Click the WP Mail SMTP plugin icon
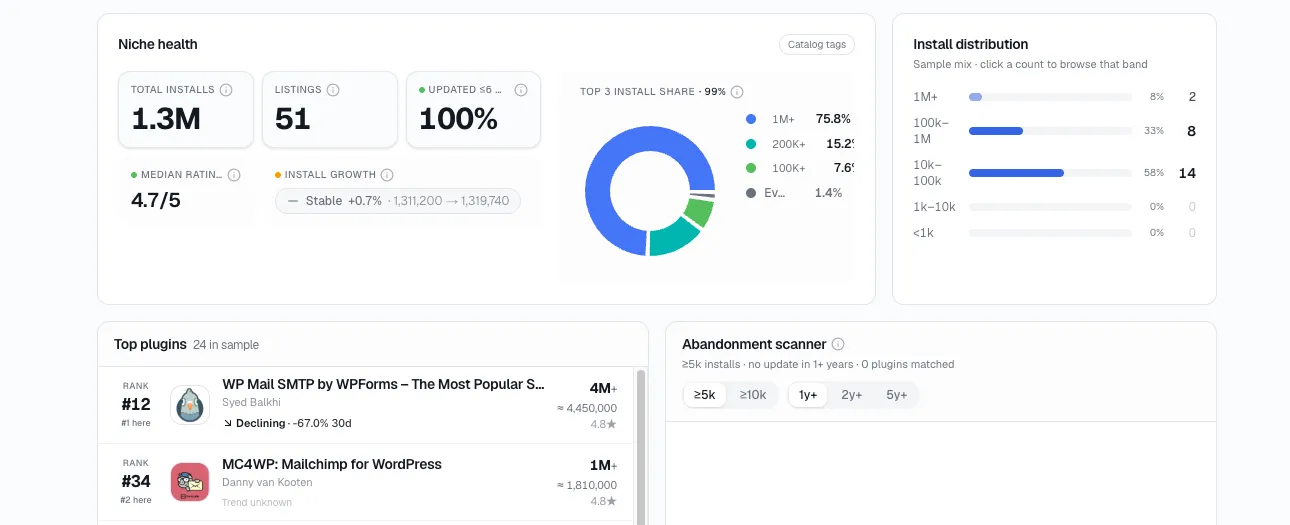Viewport: 1290px width, 525px height. [190, 405]
